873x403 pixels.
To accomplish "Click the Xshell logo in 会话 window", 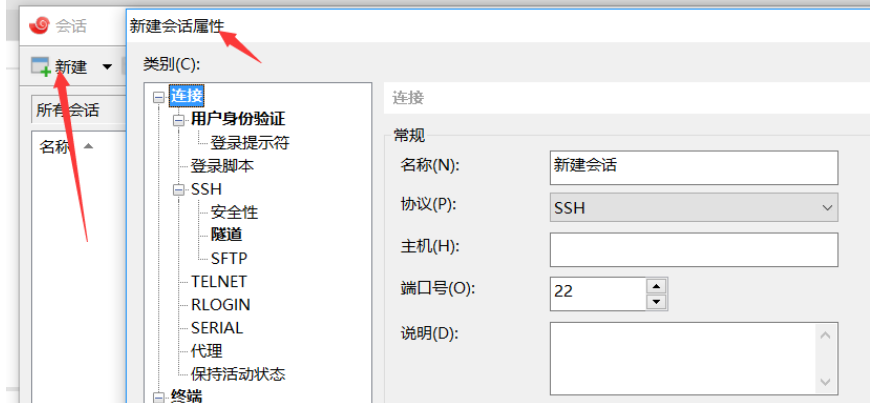I will pyautogui.click(x=39, y=24).
